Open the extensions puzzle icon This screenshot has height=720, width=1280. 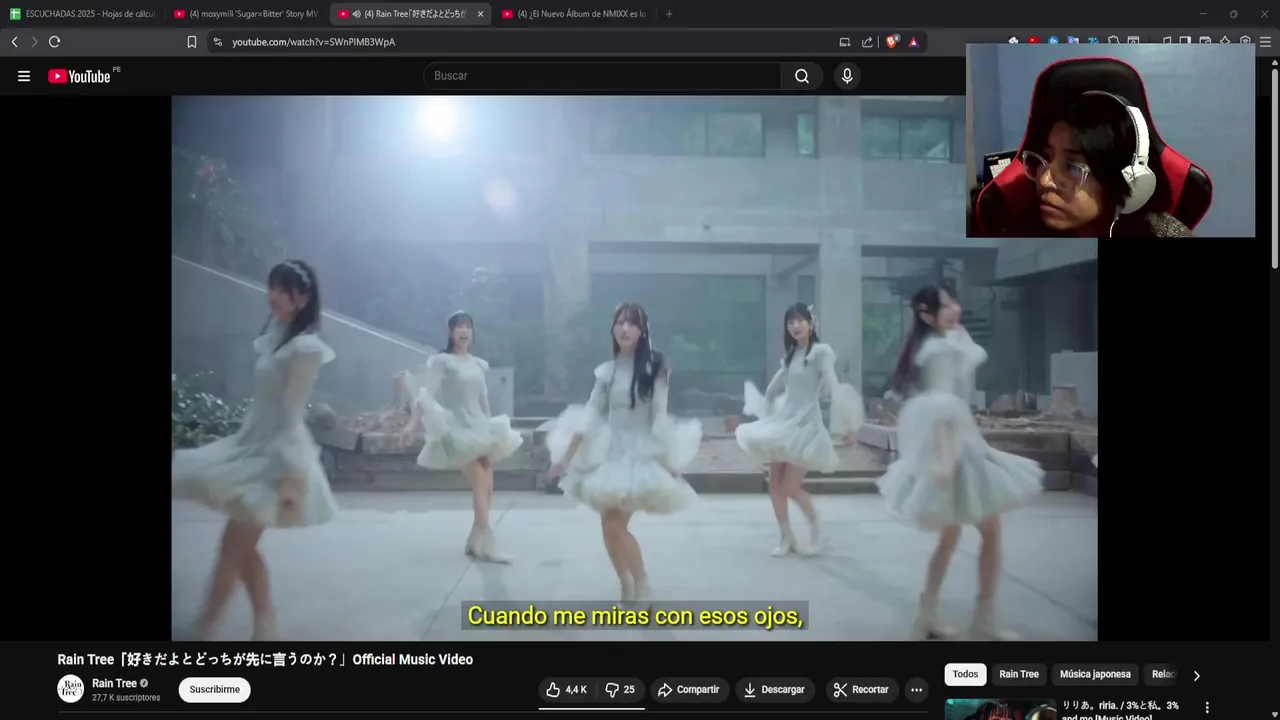pyautogui.click(x=1113, y=41)
